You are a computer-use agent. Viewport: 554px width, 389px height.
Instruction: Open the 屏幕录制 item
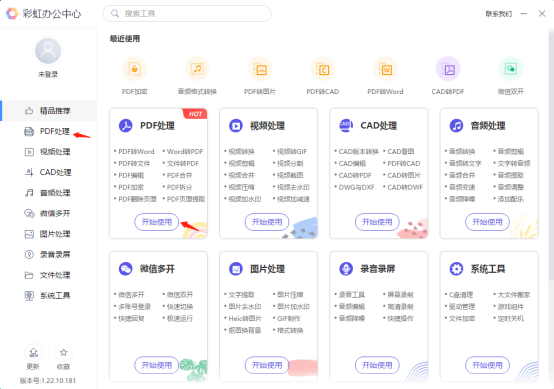[x=400, y=295]
